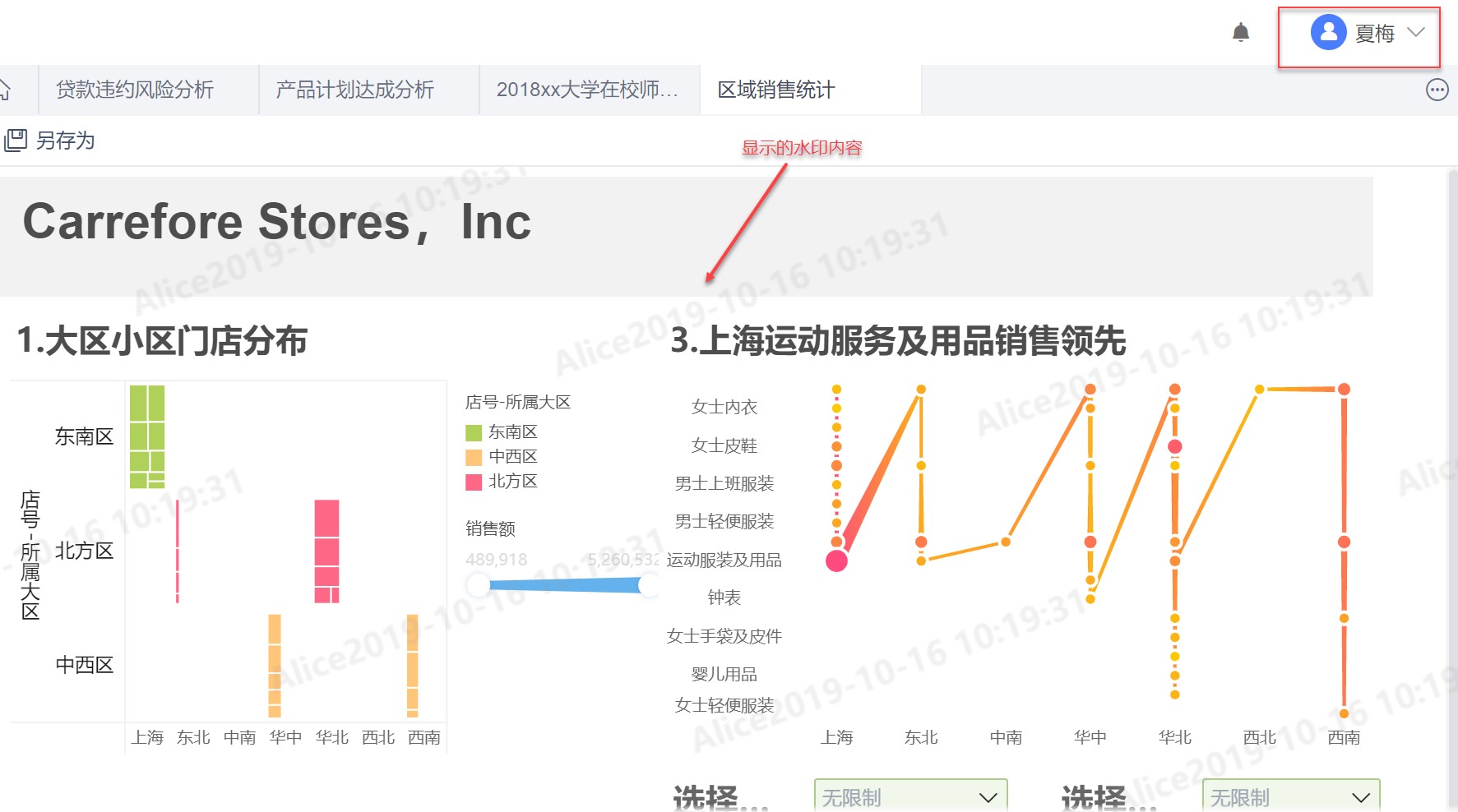The width and height of the screenshot is (1458, 812).
Task: Click '东北' on the right chart axis
Action: 921,737
